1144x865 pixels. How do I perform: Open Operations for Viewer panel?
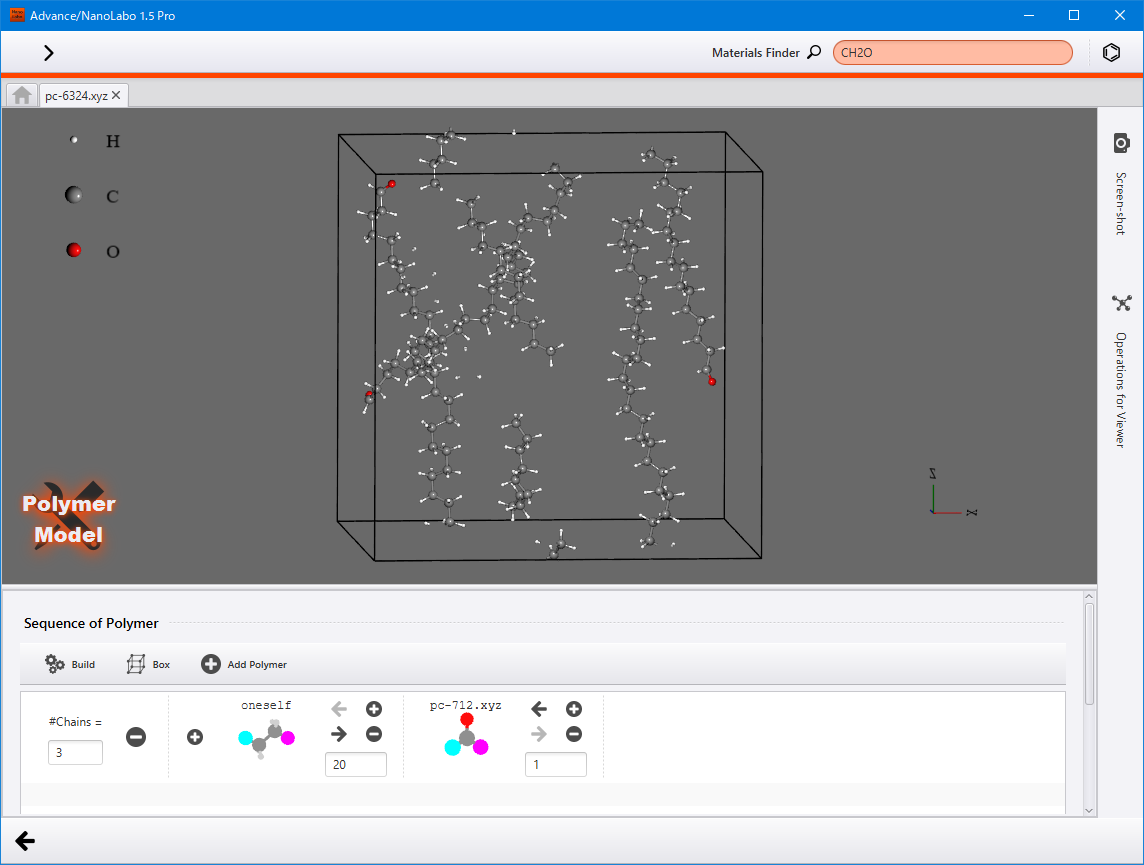pos(1121,303)
